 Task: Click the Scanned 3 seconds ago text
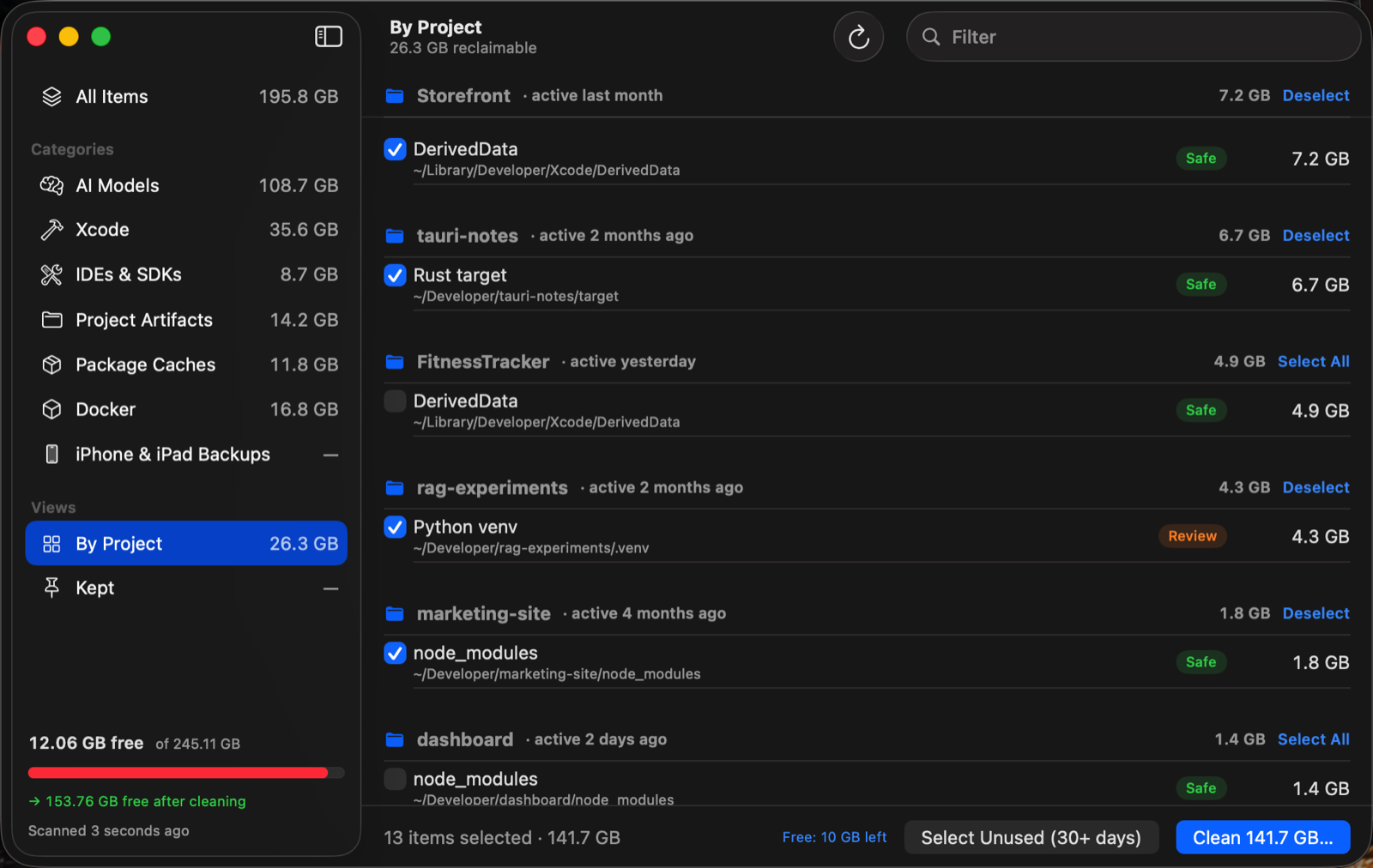pos(108,830)
